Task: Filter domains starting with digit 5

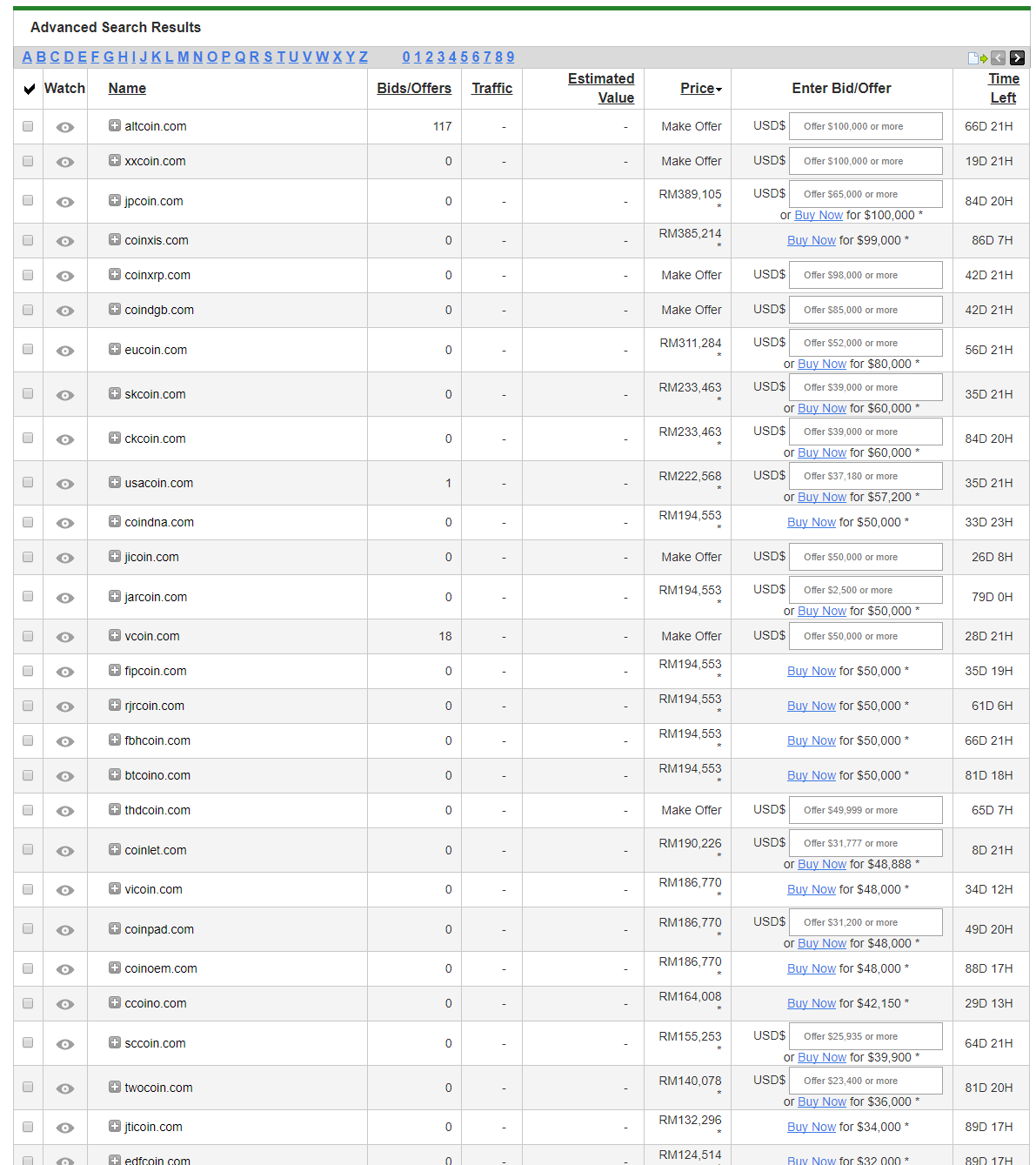Action: [464, 57]
